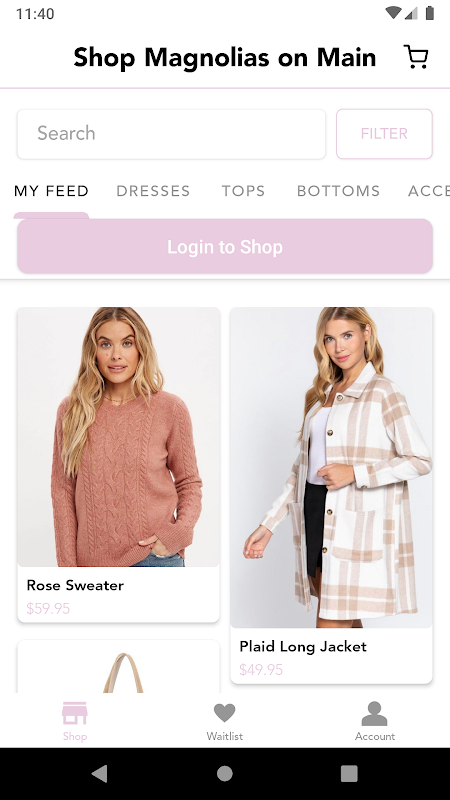Open the Plaid Long Jacket product photo
Viewport: 450px width, 800px height.
coord(331,467)
